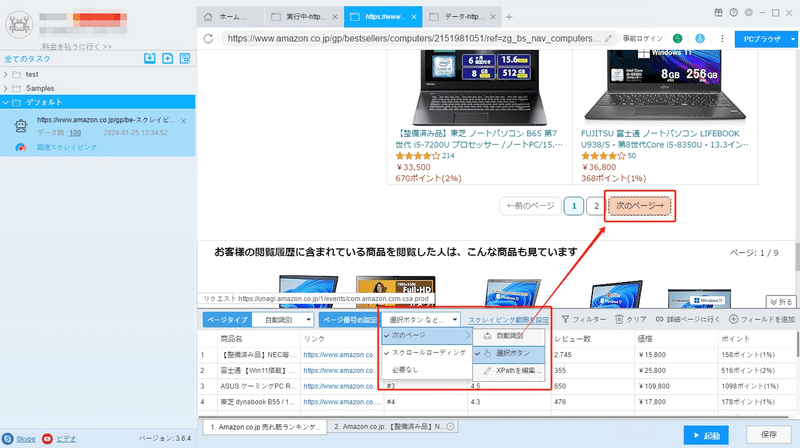Viewport: 800px width, 448px height.
Task: Expand the Samples folder
Action: [6, 88]
